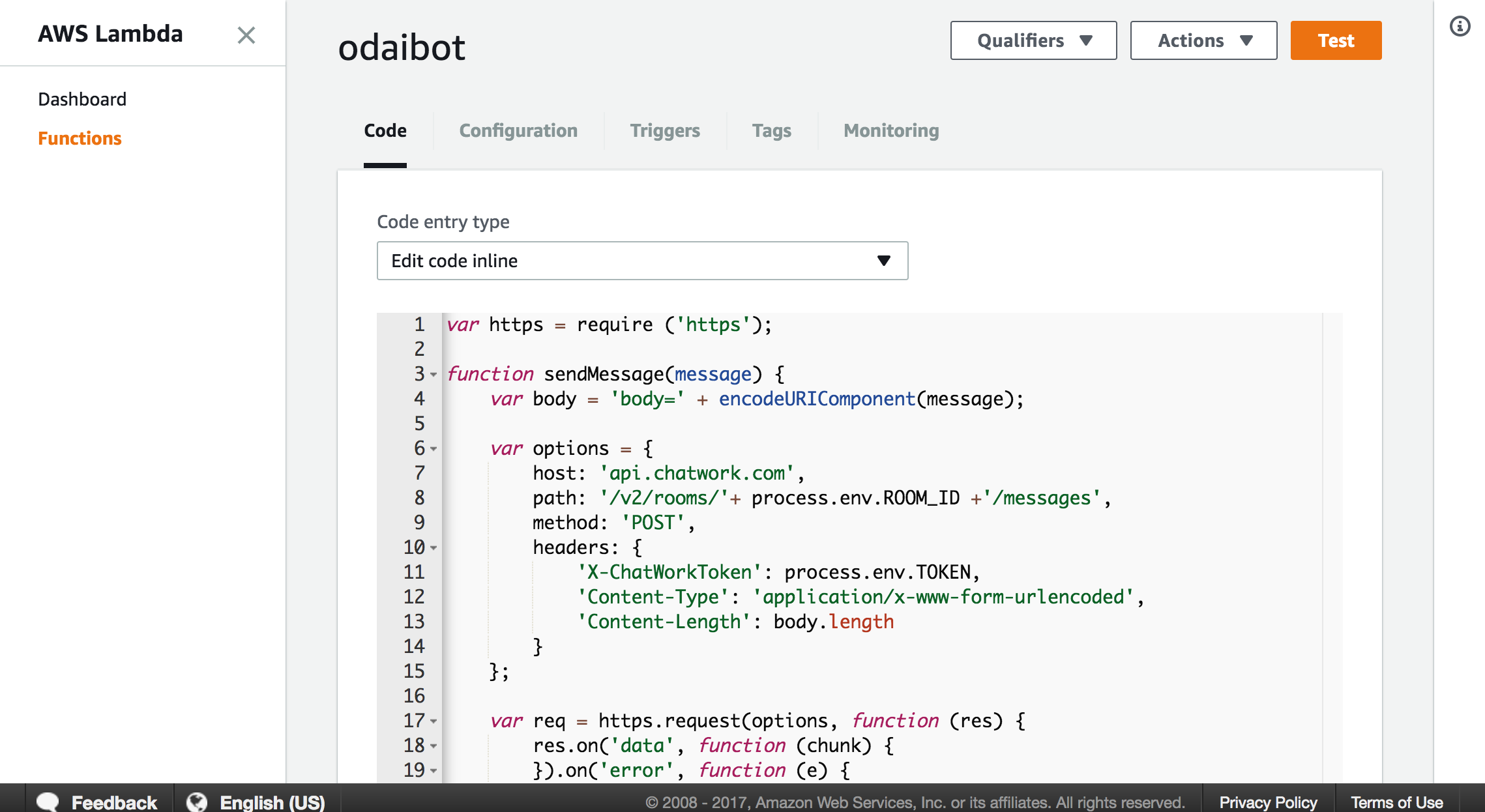This screenshot has height=812, width=1485.
Task: Click require ('https') on line 1
Action: click(674, 325)
